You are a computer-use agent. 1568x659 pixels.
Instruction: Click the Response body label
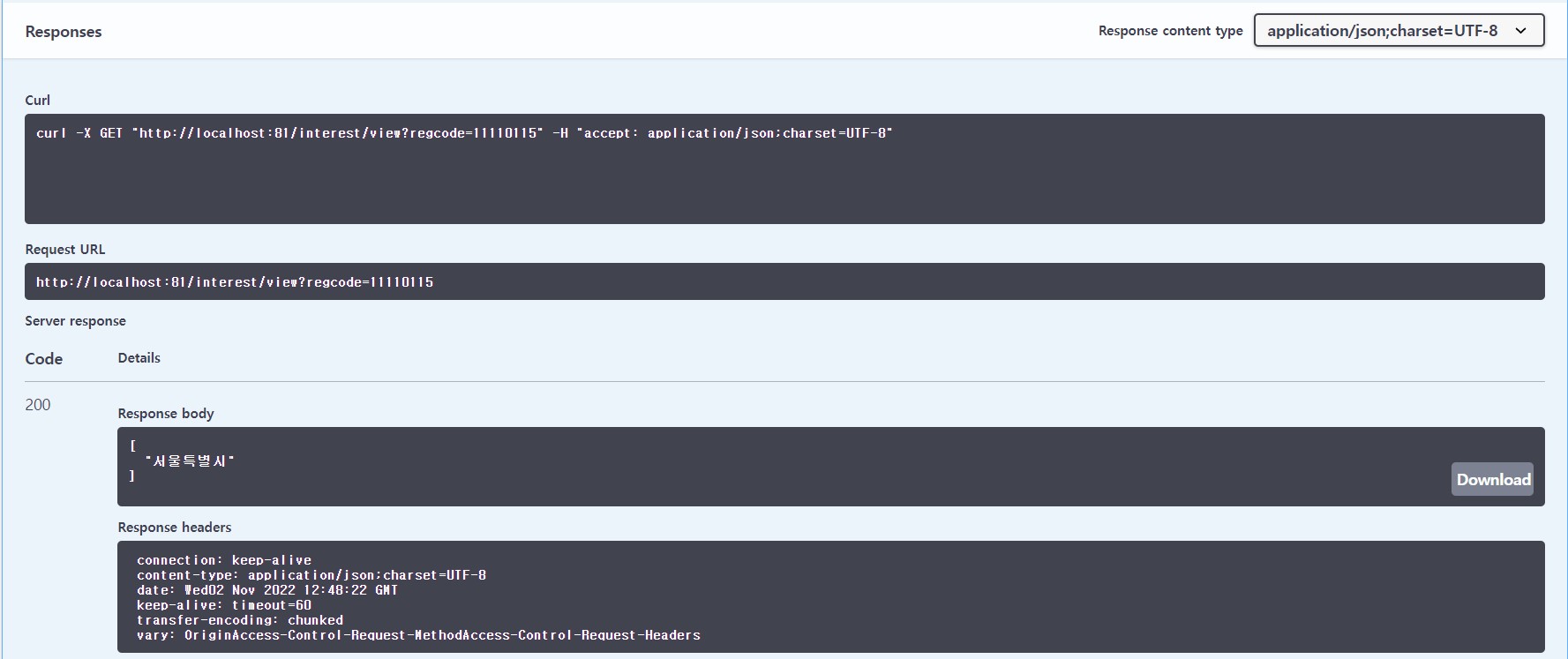click(166, 413)
